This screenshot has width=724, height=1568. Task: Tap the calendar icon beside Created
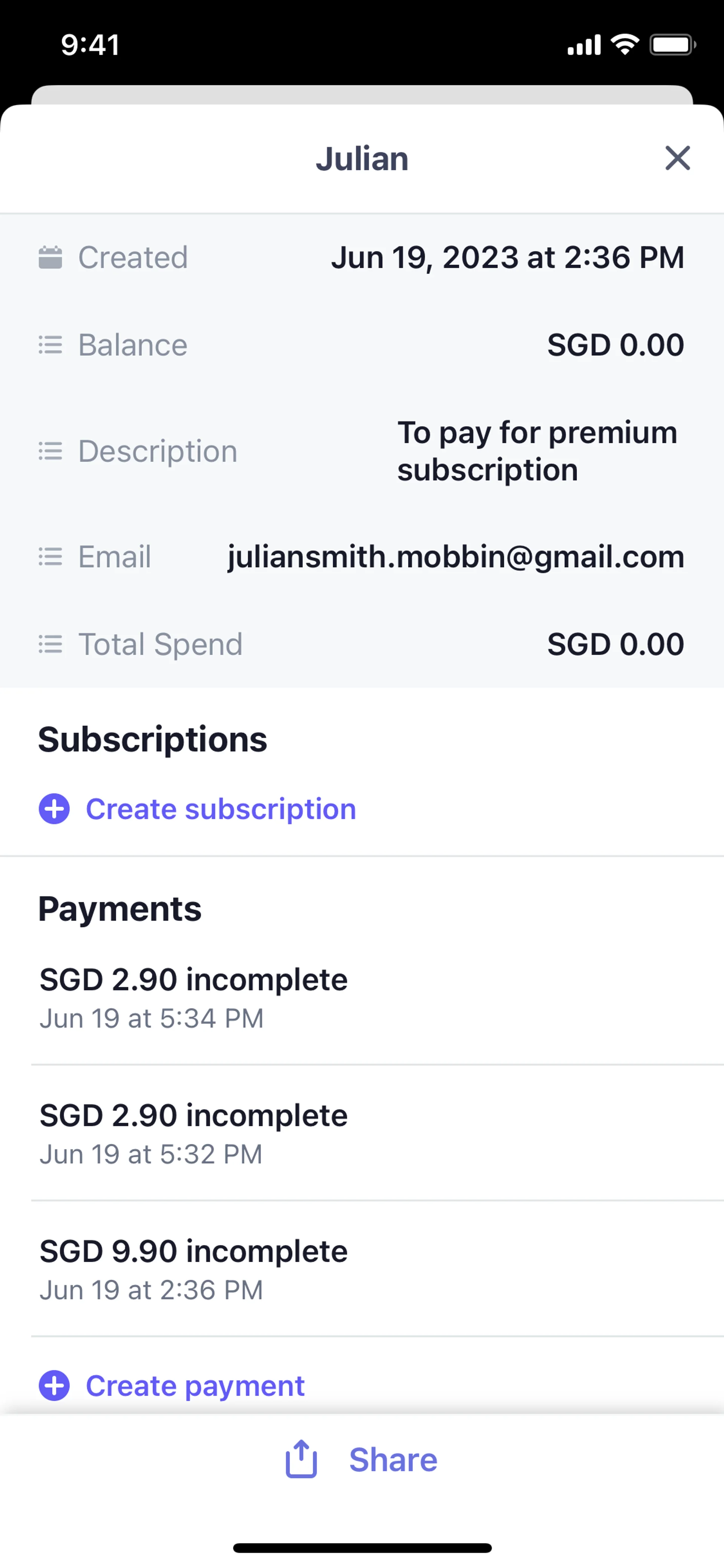pyautogui.click(x=51, y=258)
